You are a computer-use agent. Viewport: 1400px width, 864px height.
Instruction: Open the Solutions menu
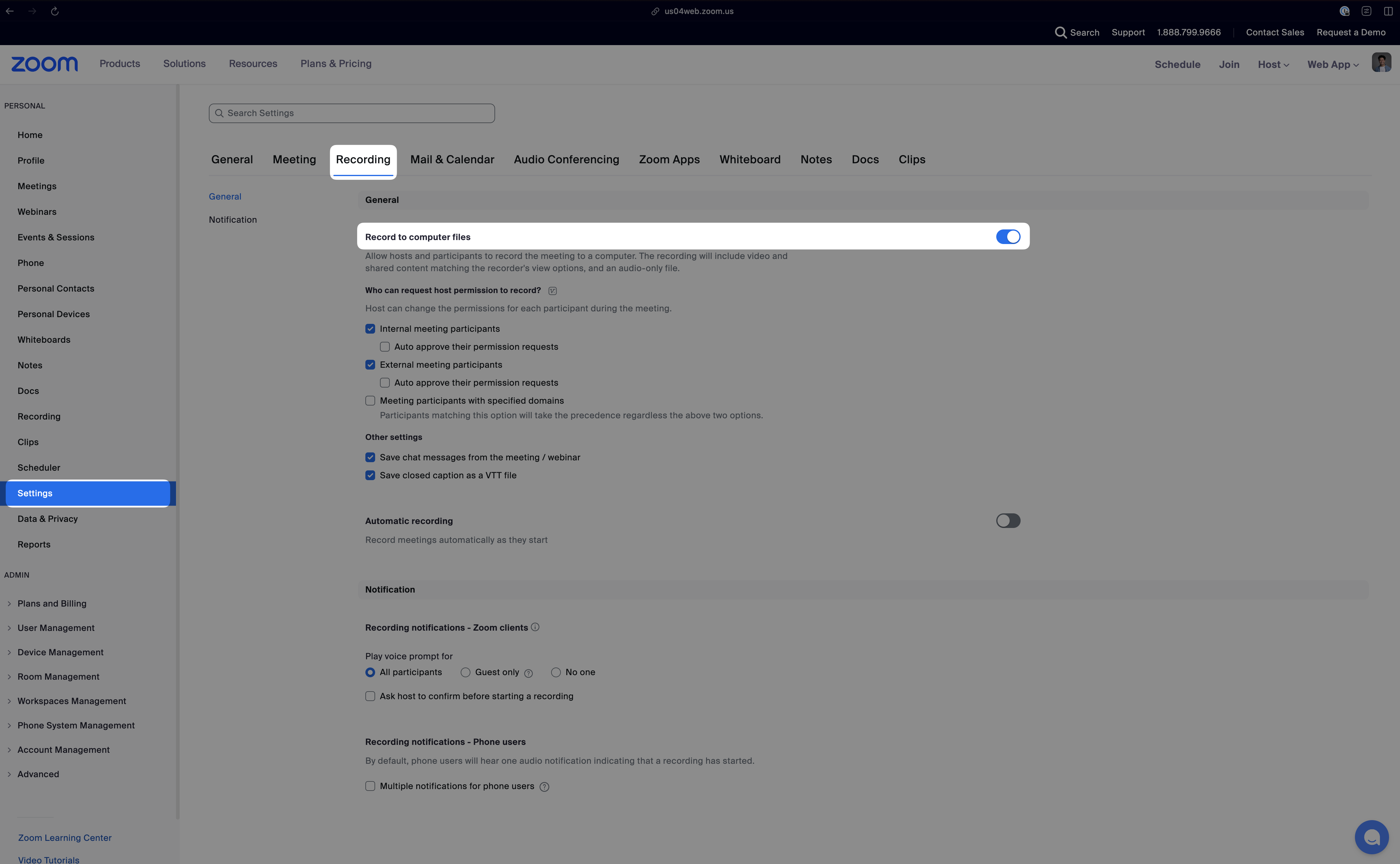pyautogui.click(x=185, y=64)
